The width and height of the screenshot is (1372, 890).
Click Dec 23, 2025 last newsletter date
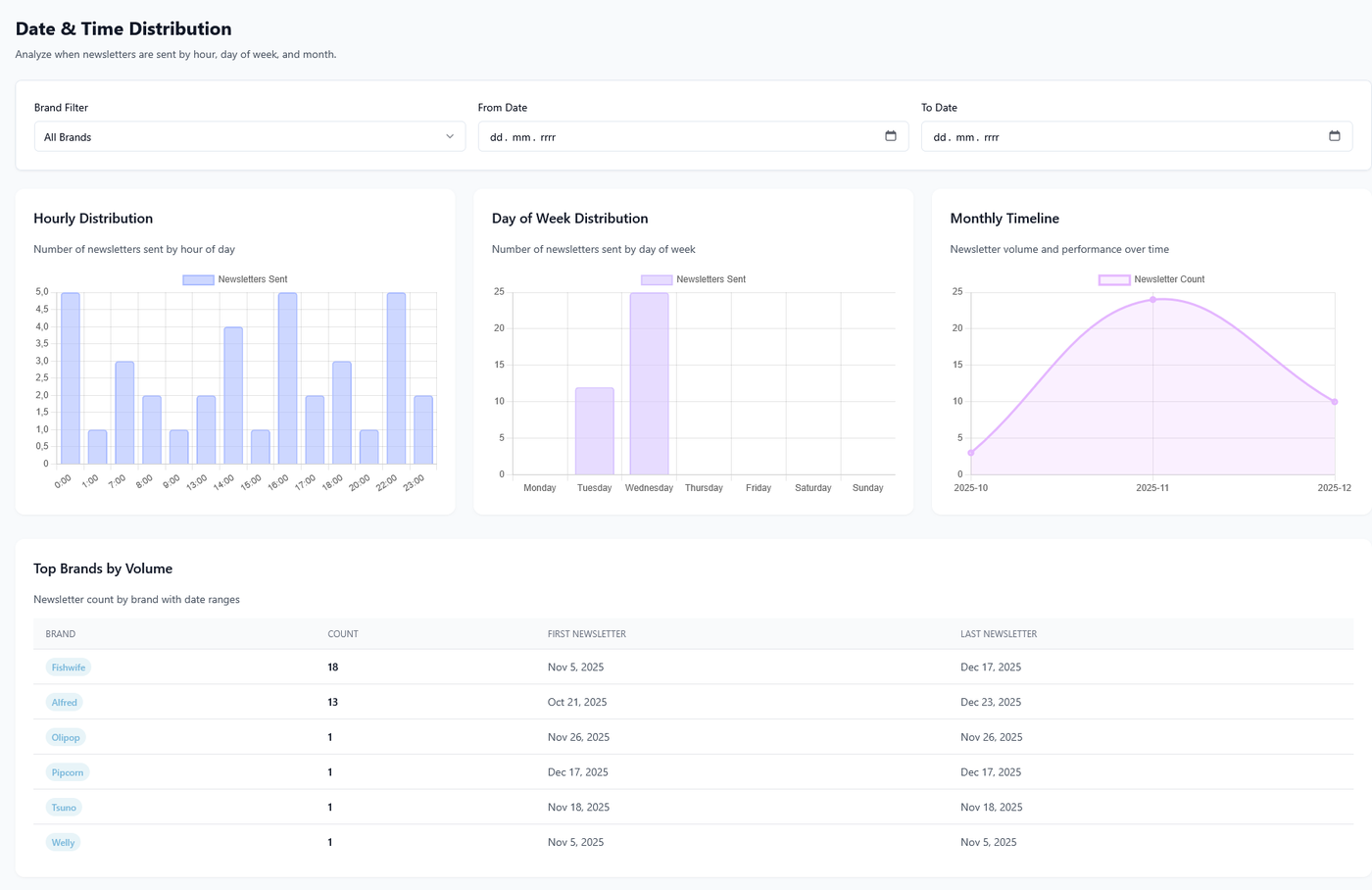[991, 703]
